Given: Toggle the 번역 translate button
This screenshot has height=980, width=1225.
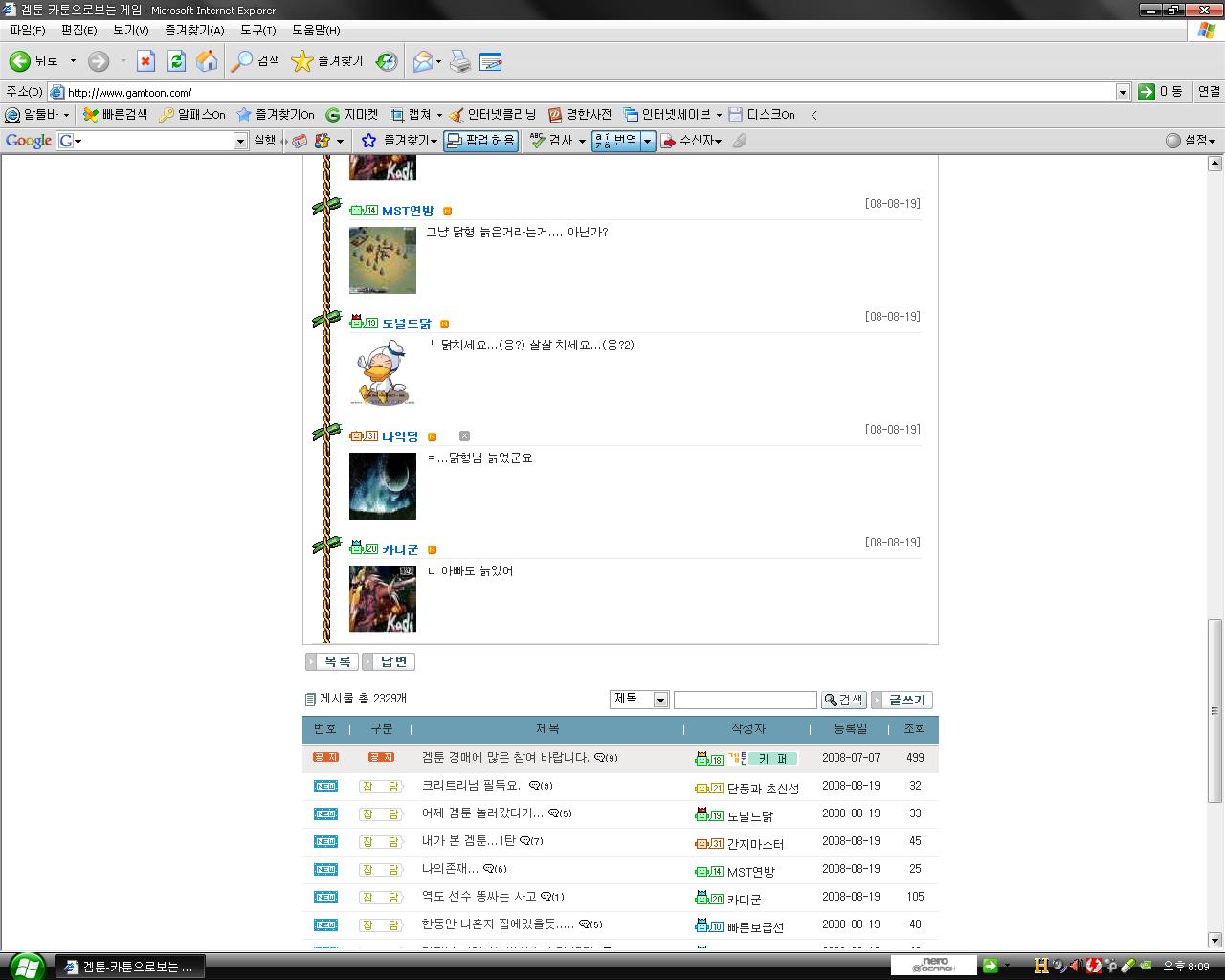Looking at the screenshot, I should [616, 141].
